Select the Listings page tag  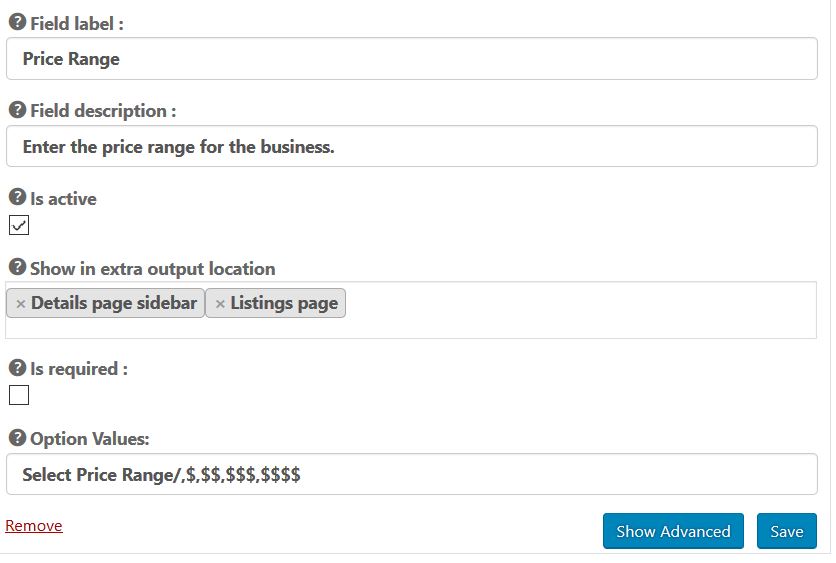pyautogui.click(x=284, y=303)
